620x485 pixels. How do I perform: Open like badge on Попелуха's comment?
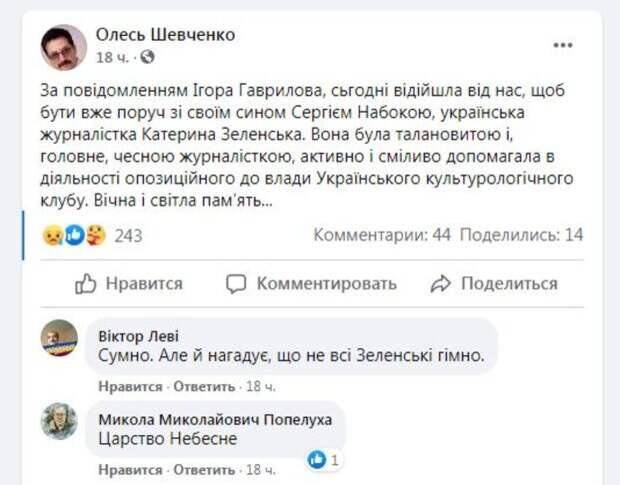coord(325,459)
